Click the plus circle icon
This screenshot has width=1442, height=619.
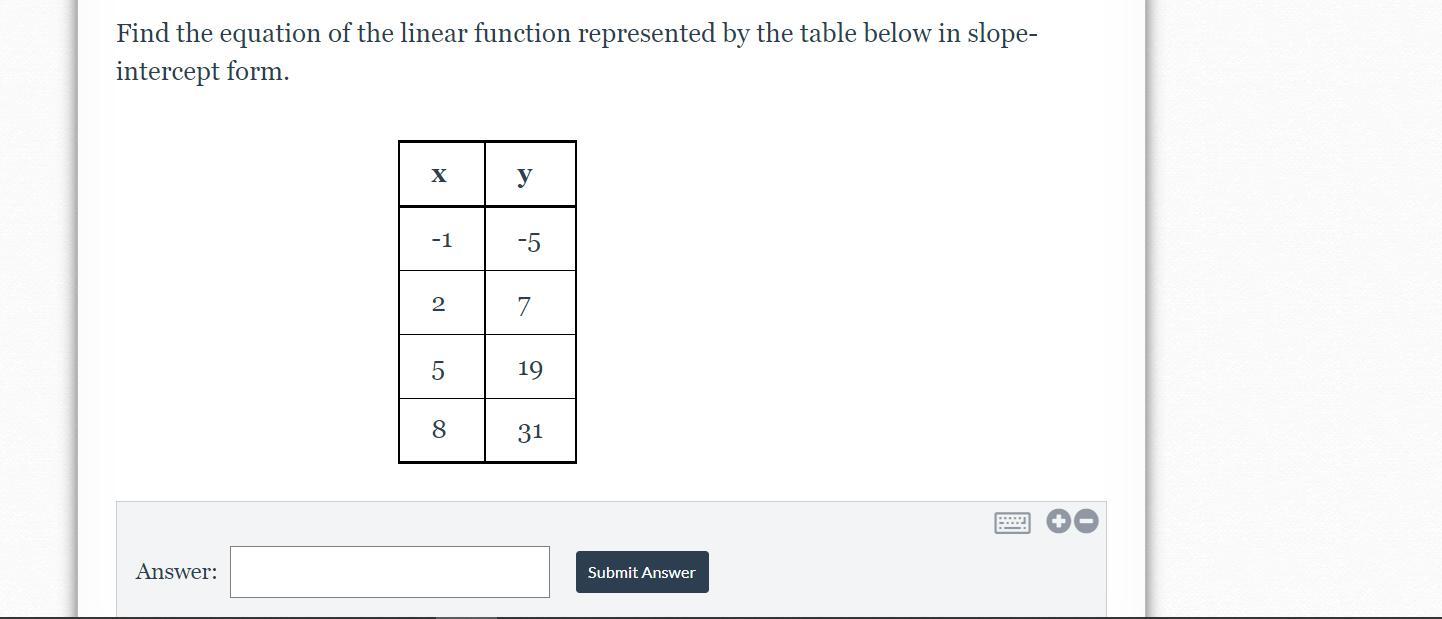(x=1058, y=521)
